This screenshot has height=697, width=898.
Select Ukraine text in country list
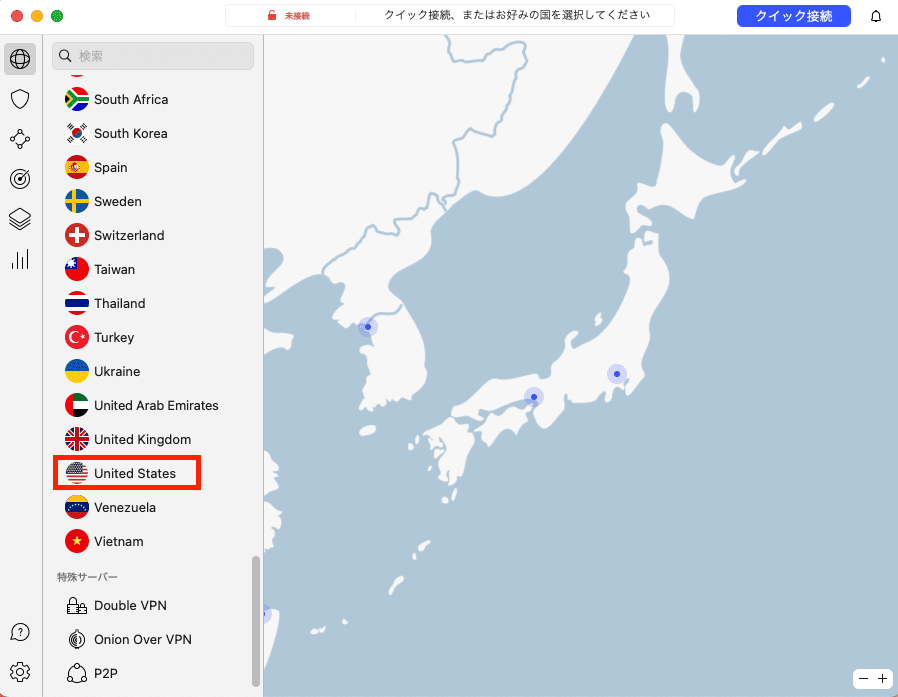[x=117, y=371]
